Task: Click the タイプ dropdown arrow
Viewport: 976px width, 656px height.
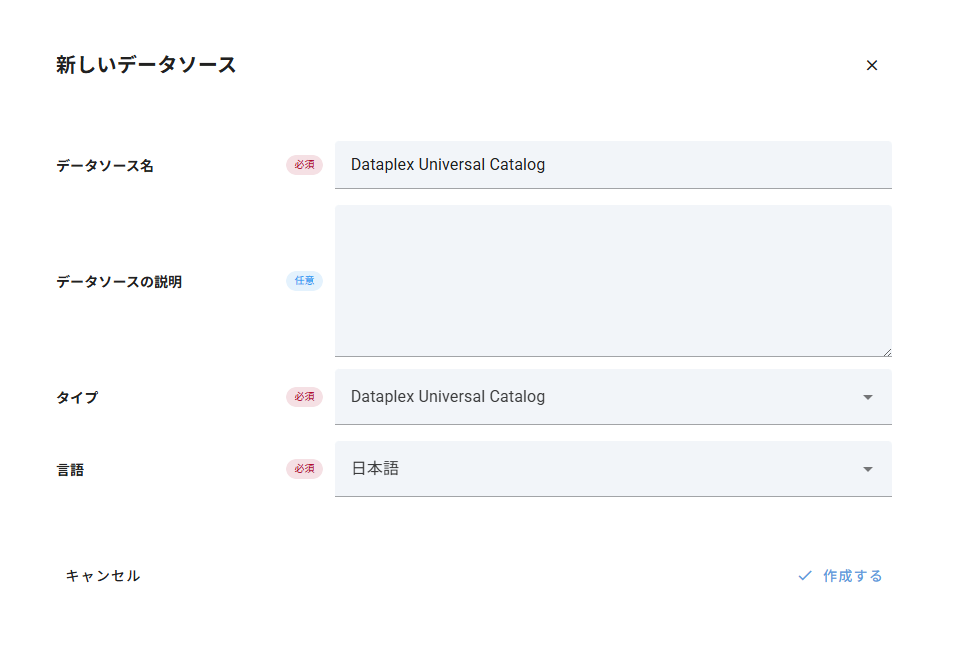Action: pyautogui.click(x=868, y=397)
